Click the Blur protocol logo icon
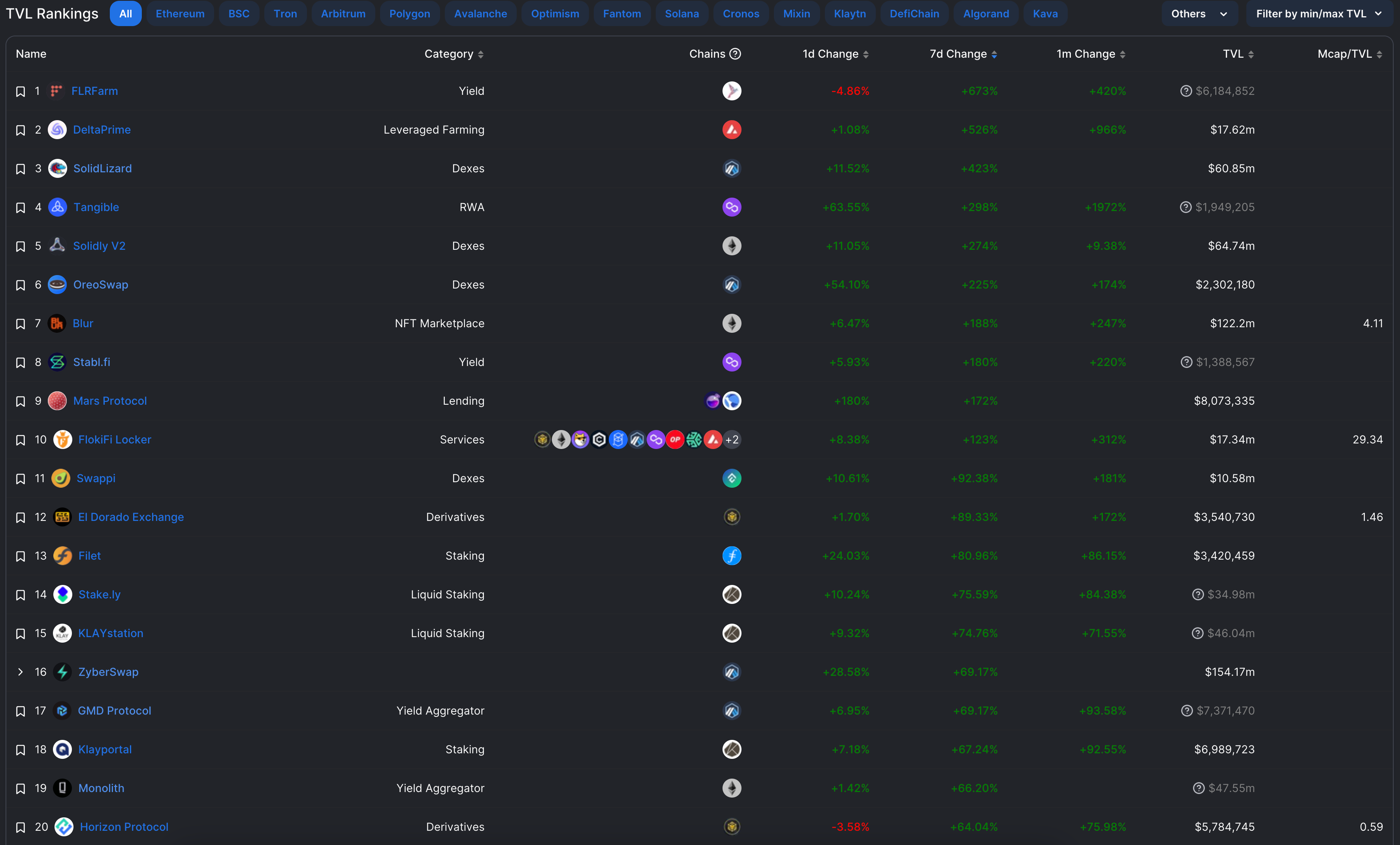 coord(57,324)
